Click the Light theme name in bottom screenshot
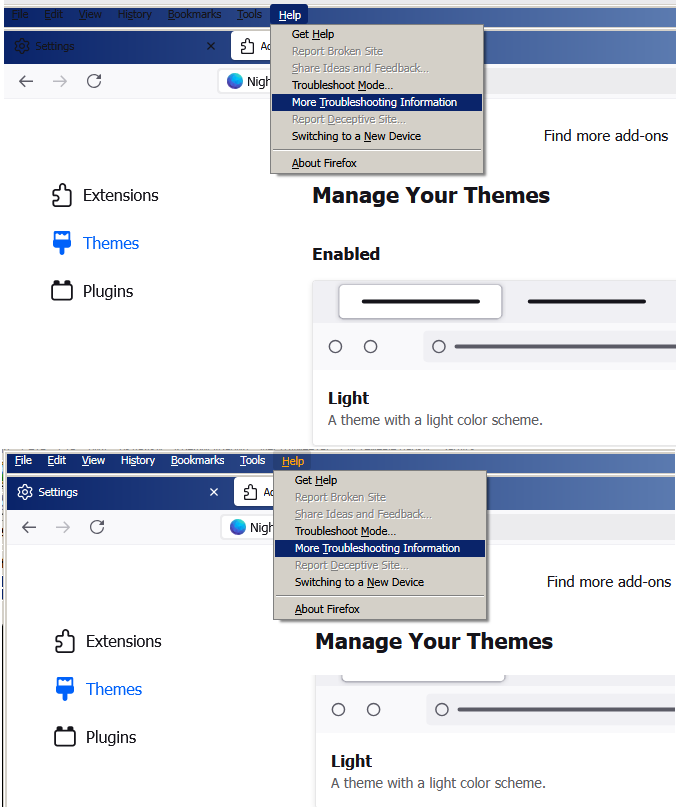This screenshot has width=676, height=807. 352,761
